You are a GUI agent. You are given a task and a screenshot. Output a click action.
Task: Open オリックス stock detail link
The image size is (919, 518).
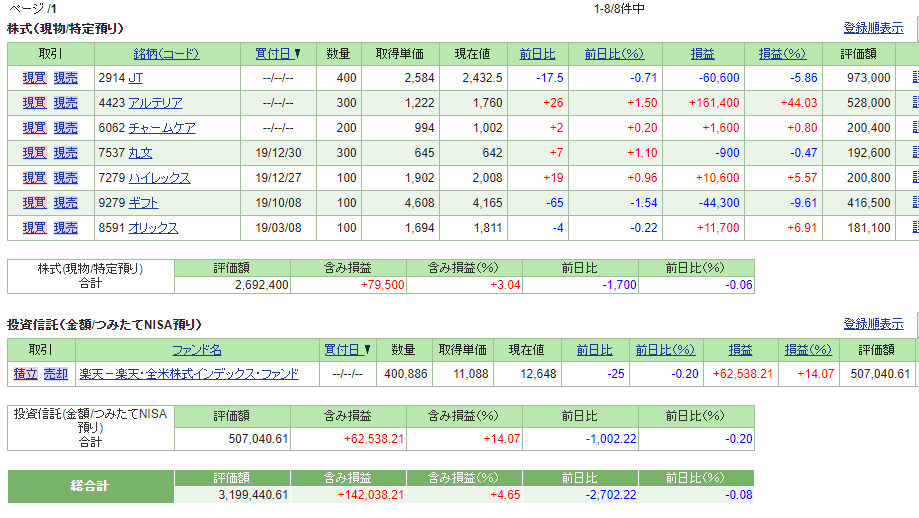[x=153, y=228]
